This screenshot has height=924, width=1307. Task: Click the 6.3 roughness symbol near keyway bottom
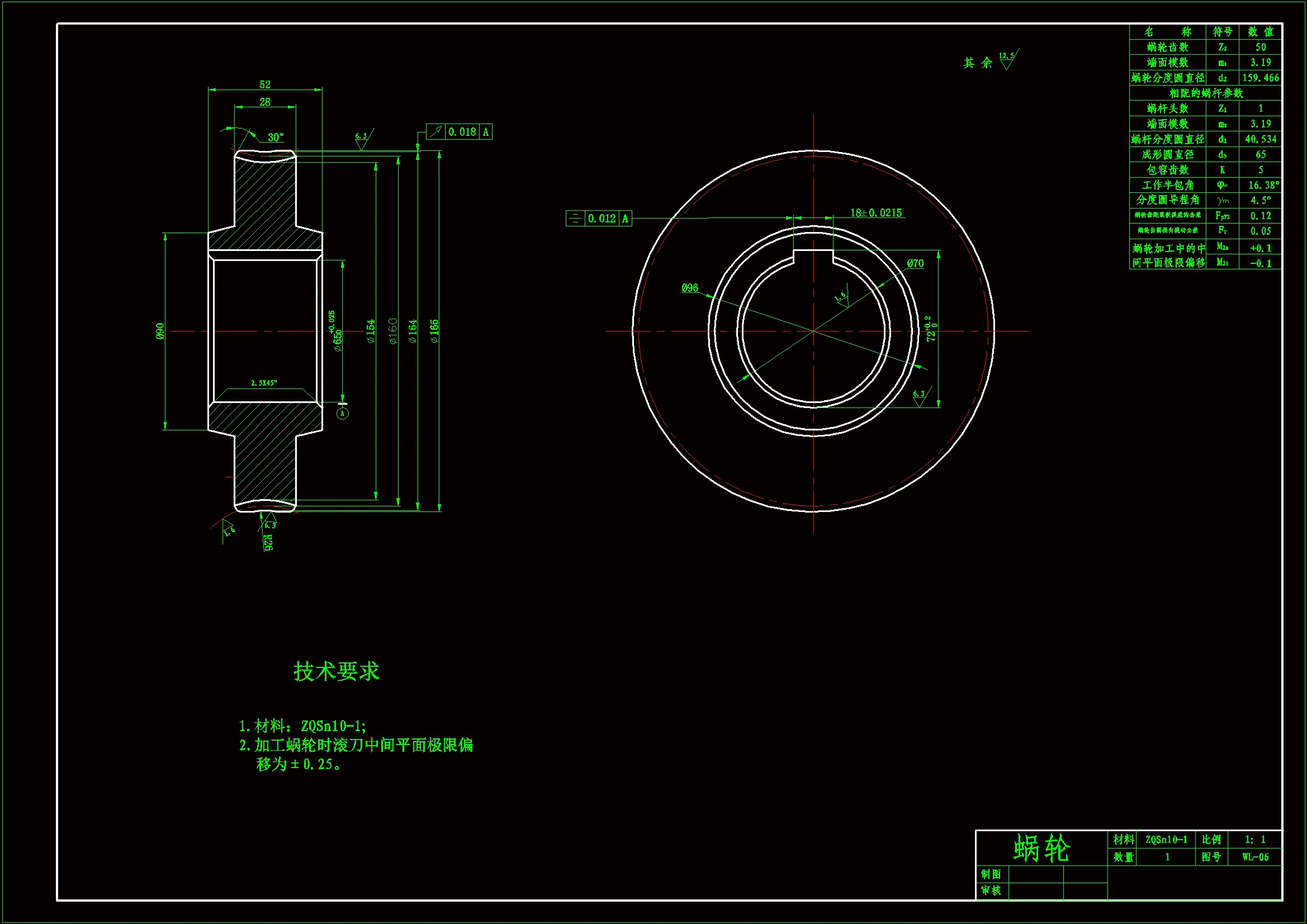click(x=919, y=398)
